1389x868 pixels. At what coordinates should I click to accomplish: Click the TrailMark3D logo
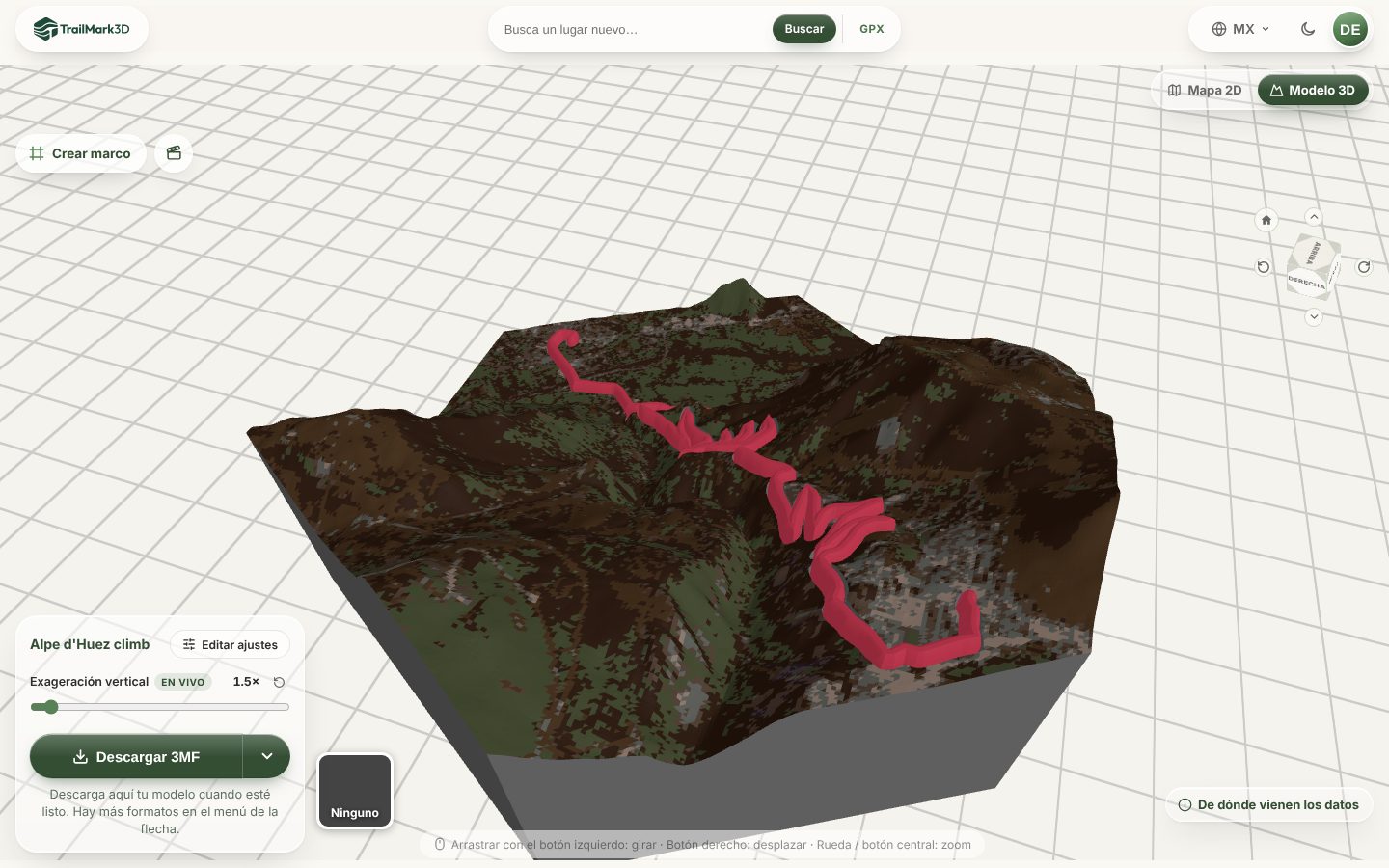pos(81,29)
